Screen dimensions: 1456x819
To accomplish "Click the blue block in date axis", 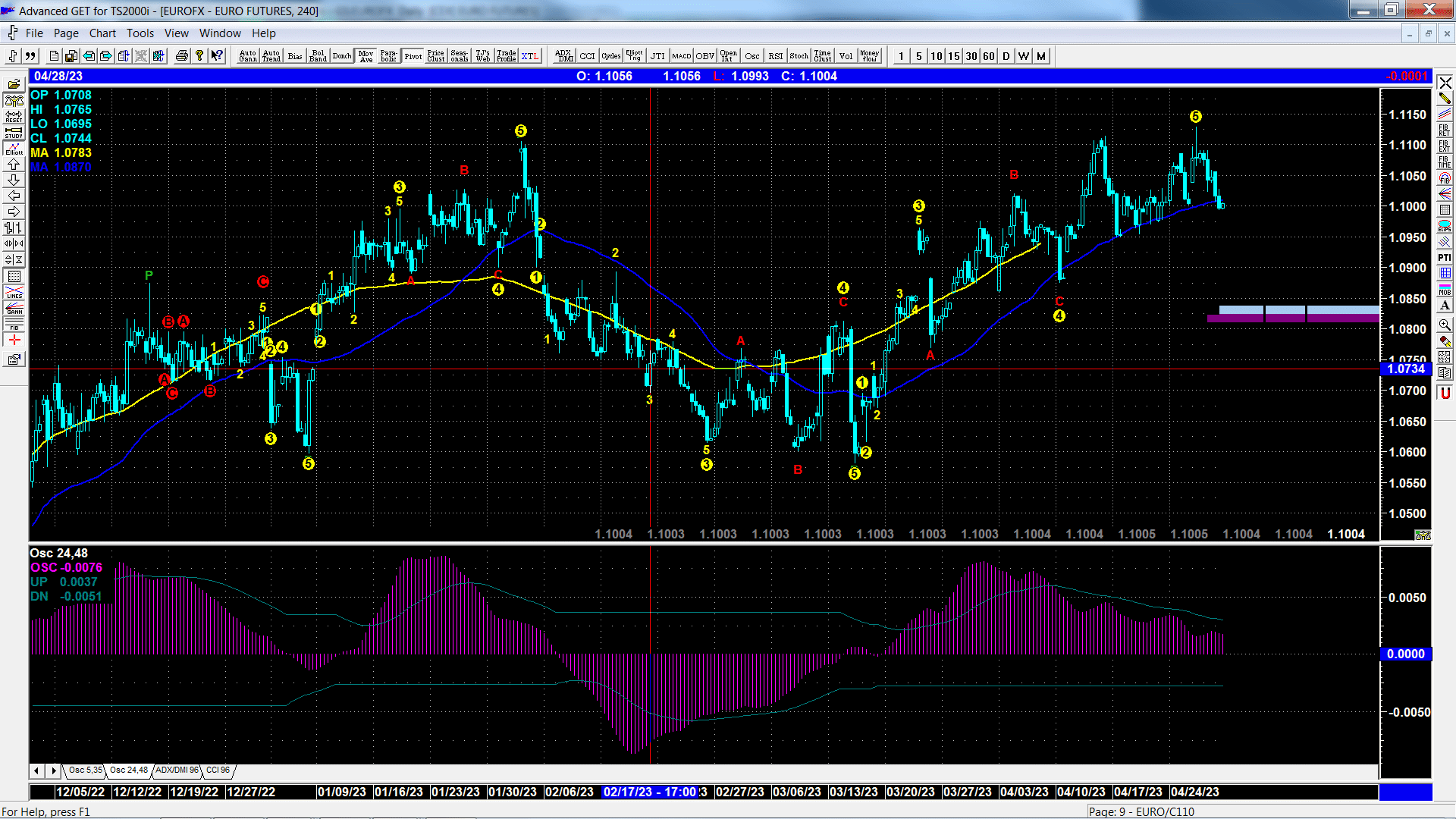I will pyautogui.click(x=1405, y=792).
